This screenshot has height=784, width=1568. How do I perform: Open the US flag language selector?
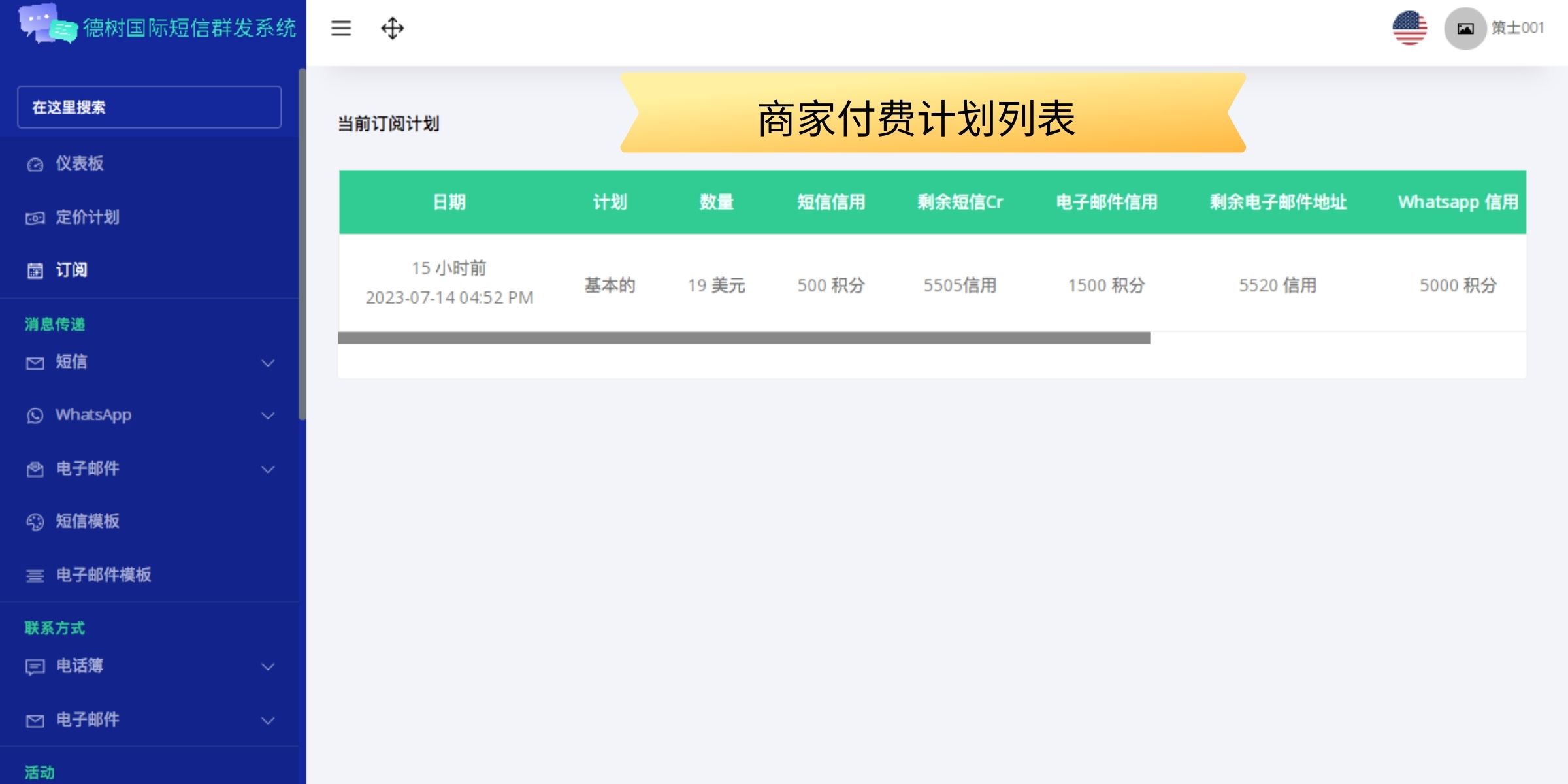click(x=1409, y=28)
